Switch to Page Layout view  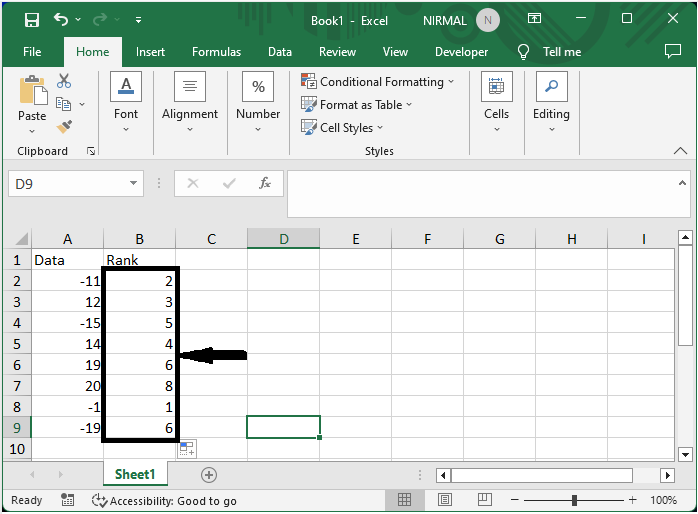pos(445,500)
